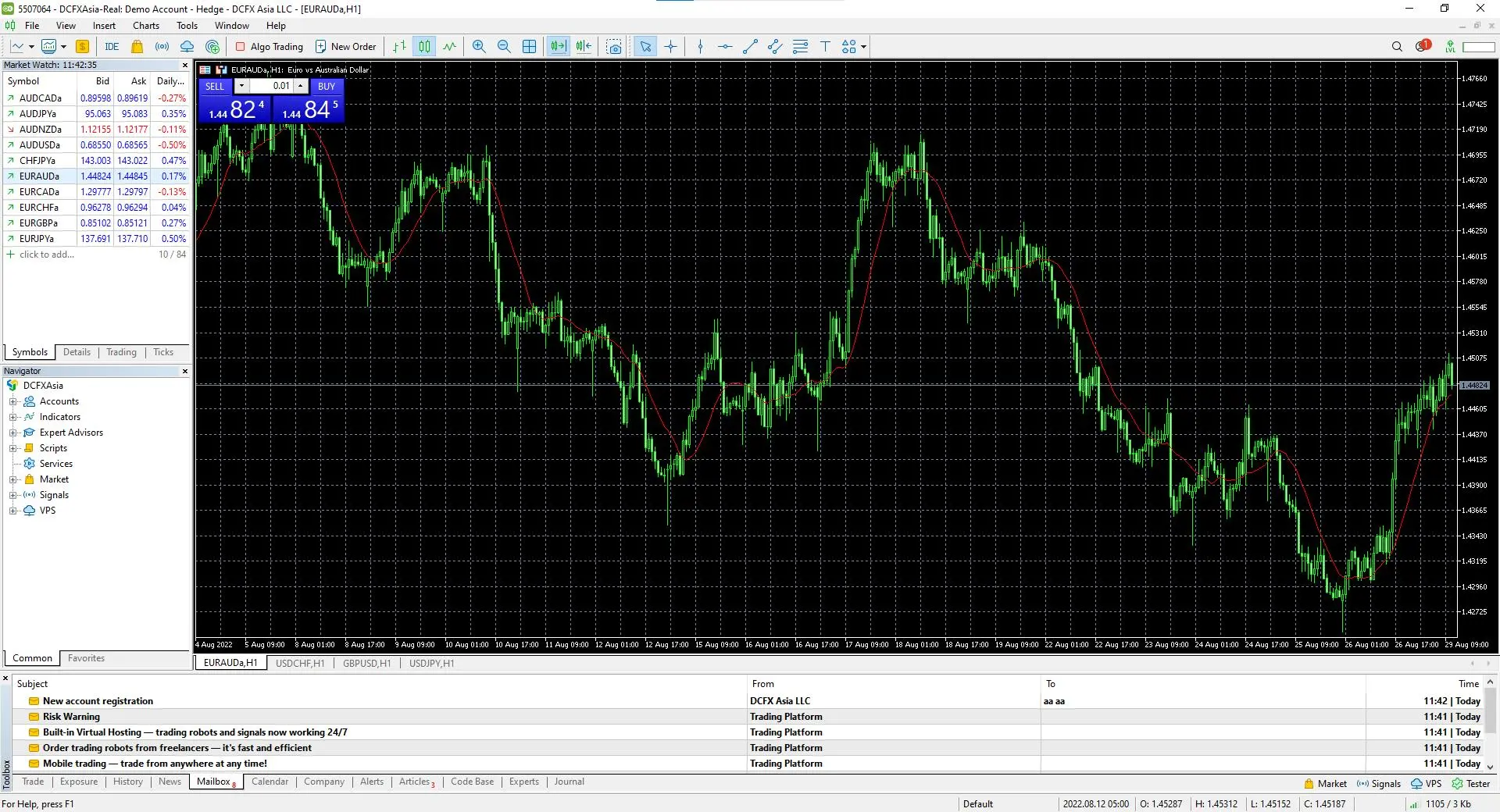Viewport: 1500px width, 812px height.
Task: Select candlestick chart display mode
Action: point(424,47)
